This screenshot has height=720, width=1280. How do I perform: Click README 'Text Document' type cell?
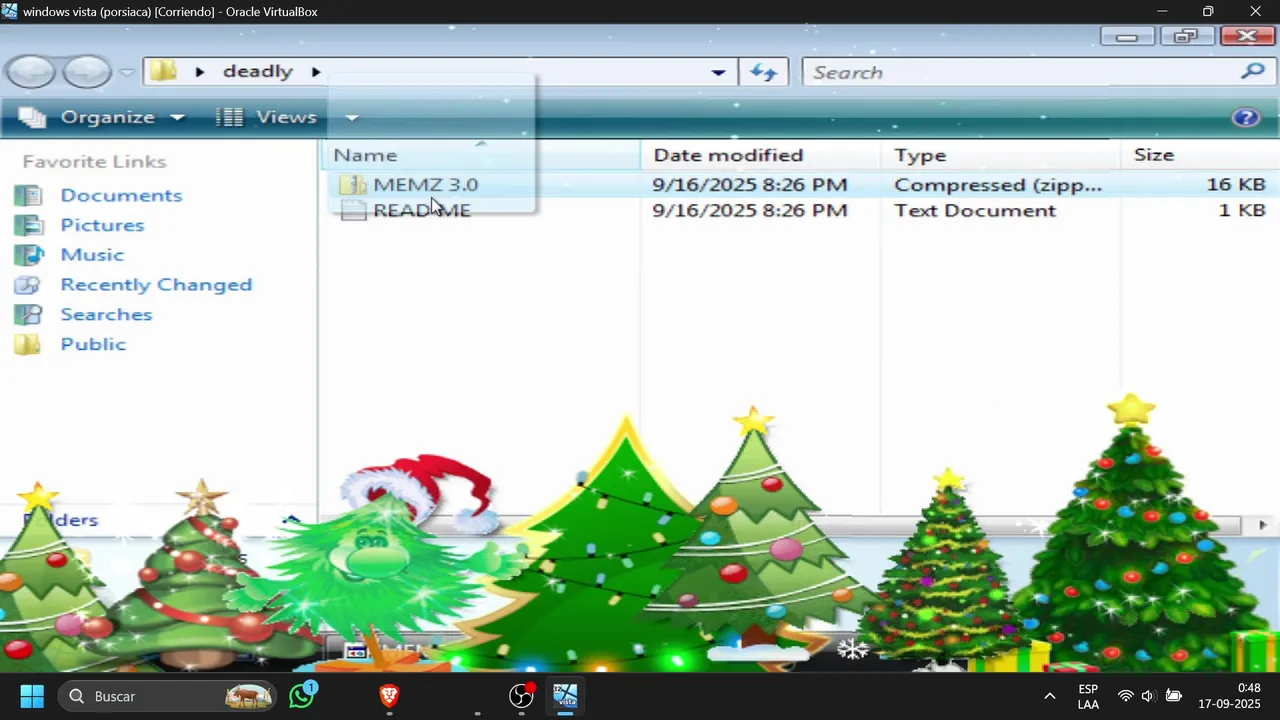point(975,211)
